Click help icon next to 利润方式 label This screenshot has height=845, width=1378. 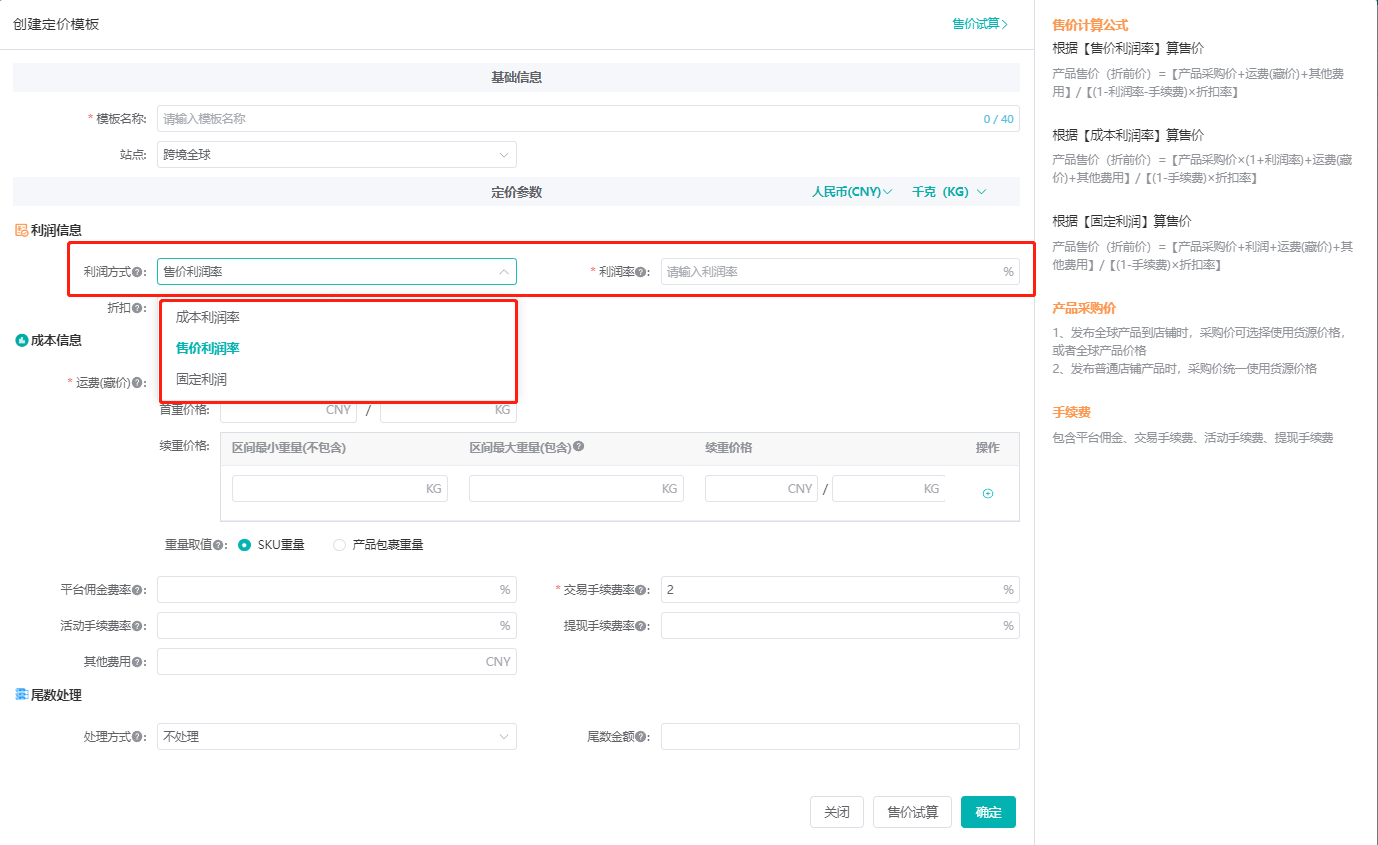click(137, 272)
